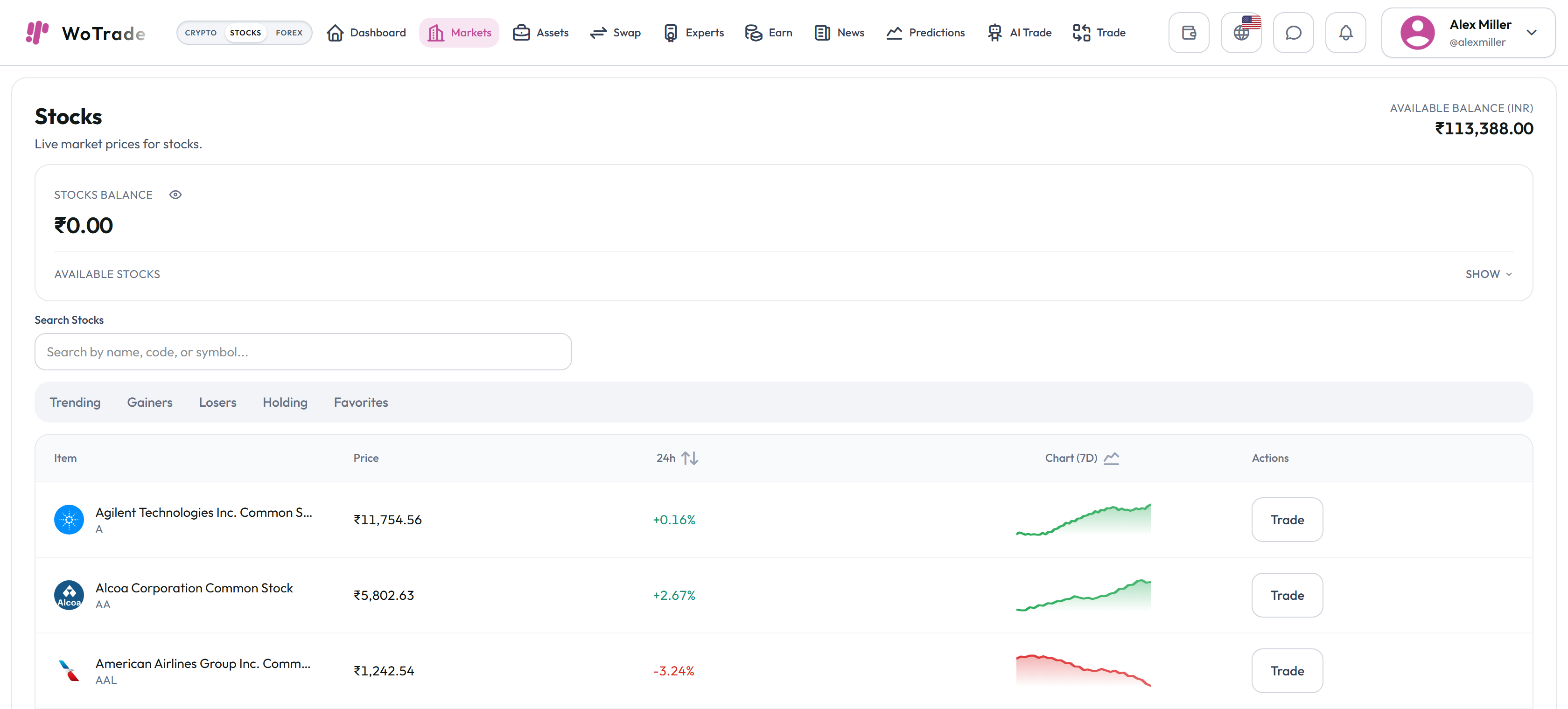This screenshot has height=709, width=1568.
Task: Click the Price column header
Action: (x=366, y=458)
